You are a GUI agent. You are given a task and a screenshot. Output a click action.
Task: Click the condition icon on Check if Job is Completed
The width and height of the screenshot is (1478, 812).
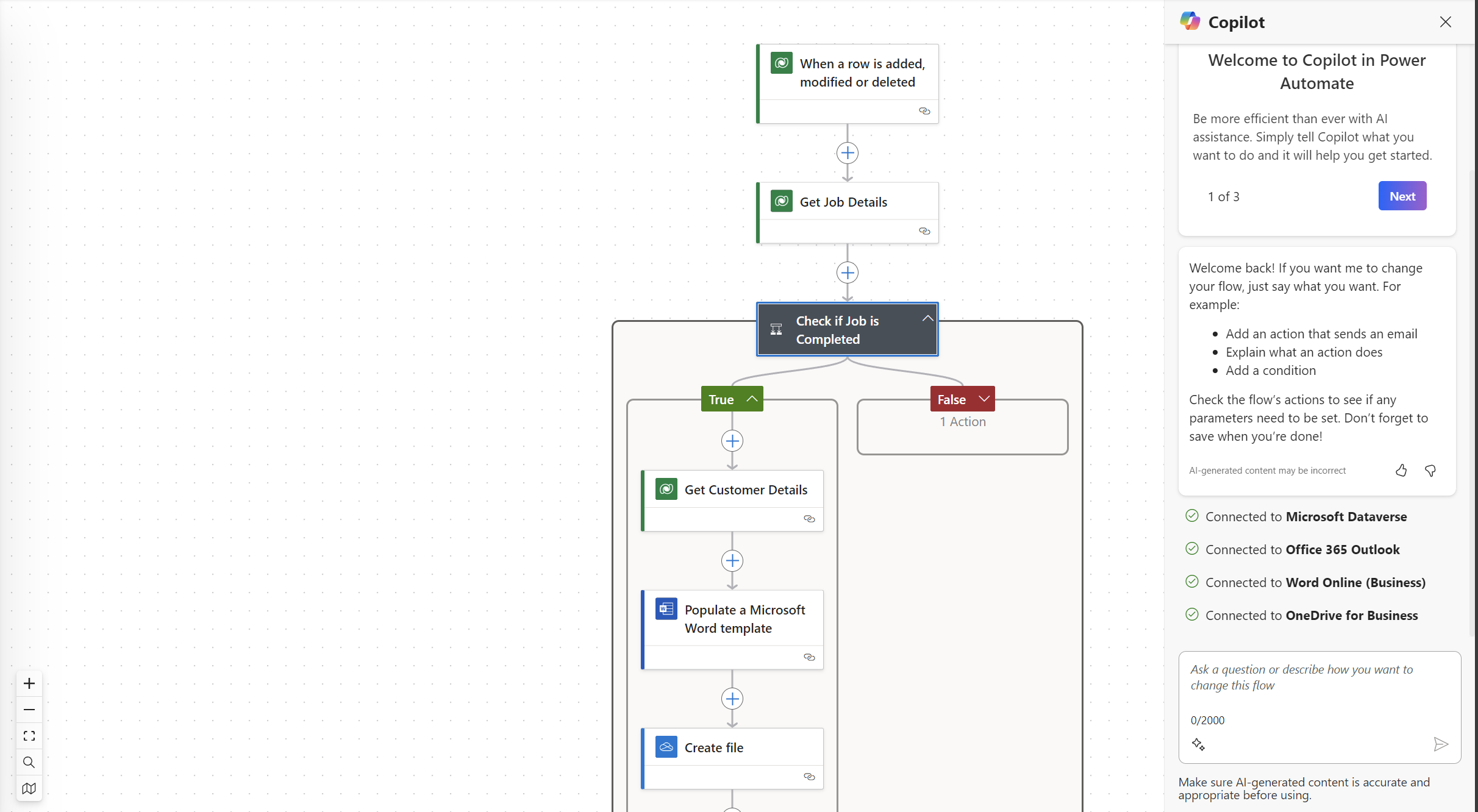tap(776, 329)
